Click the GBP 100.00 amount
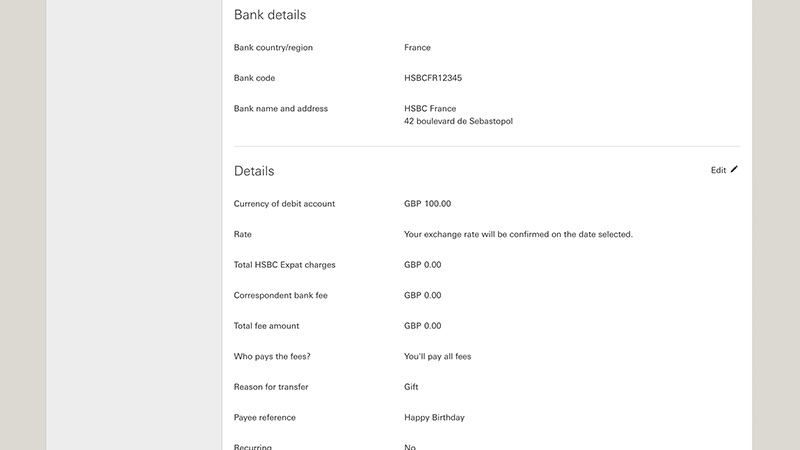The width and height of the screenshot is (800, 450). tap(428, 204)
